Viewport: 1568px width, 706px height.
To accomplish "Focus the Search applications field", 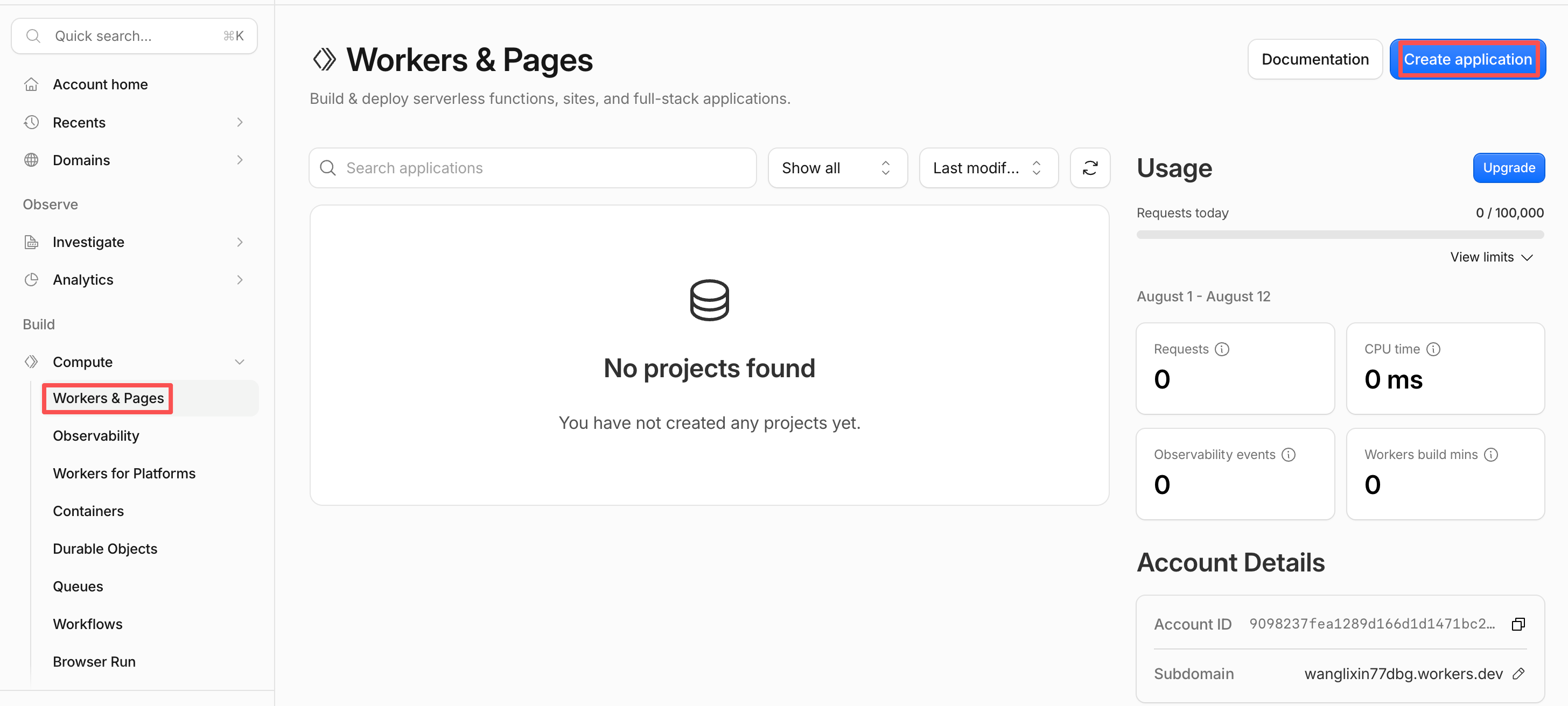I will 533,168.
